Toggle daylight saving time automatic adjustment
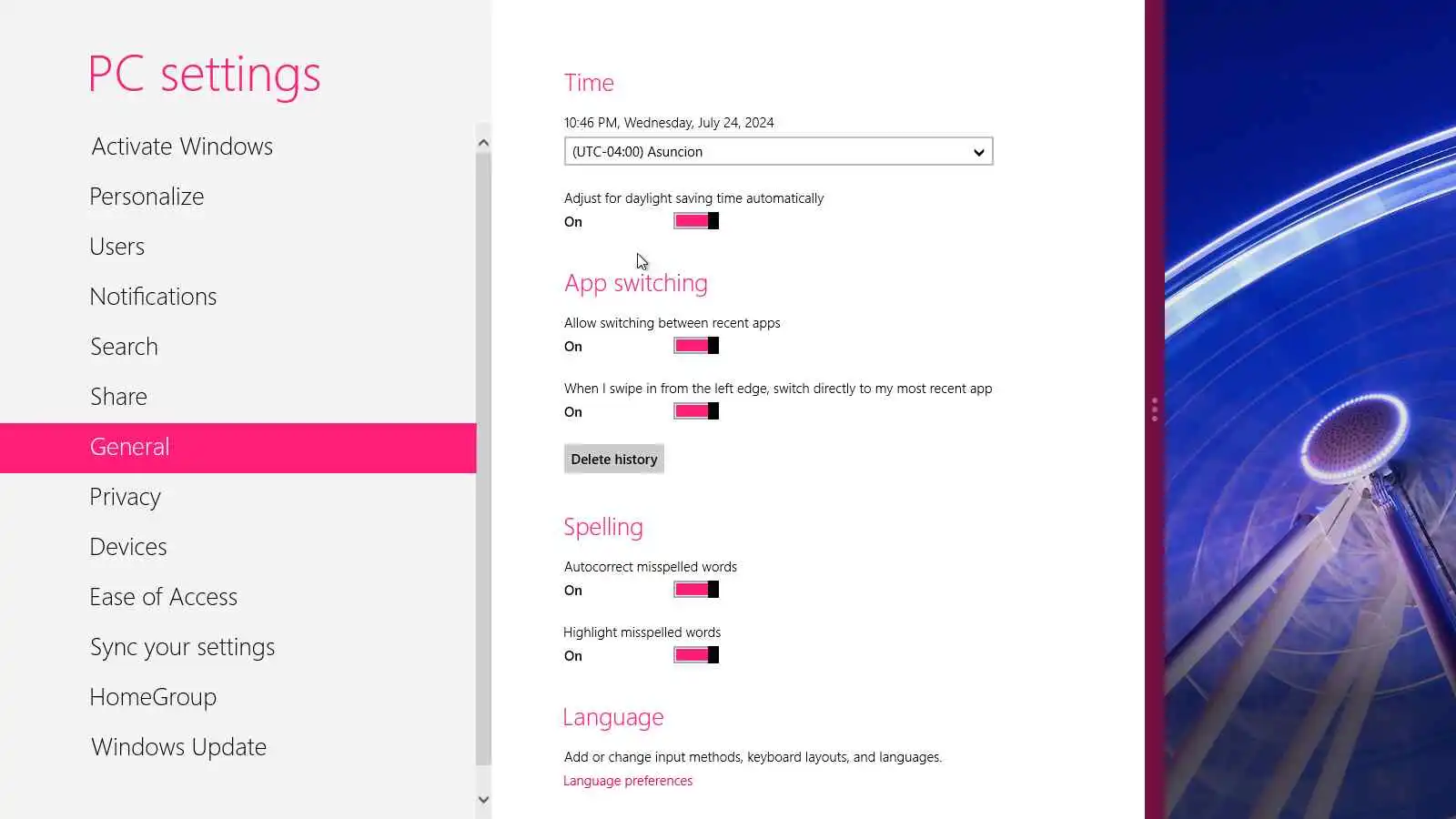 696,221
